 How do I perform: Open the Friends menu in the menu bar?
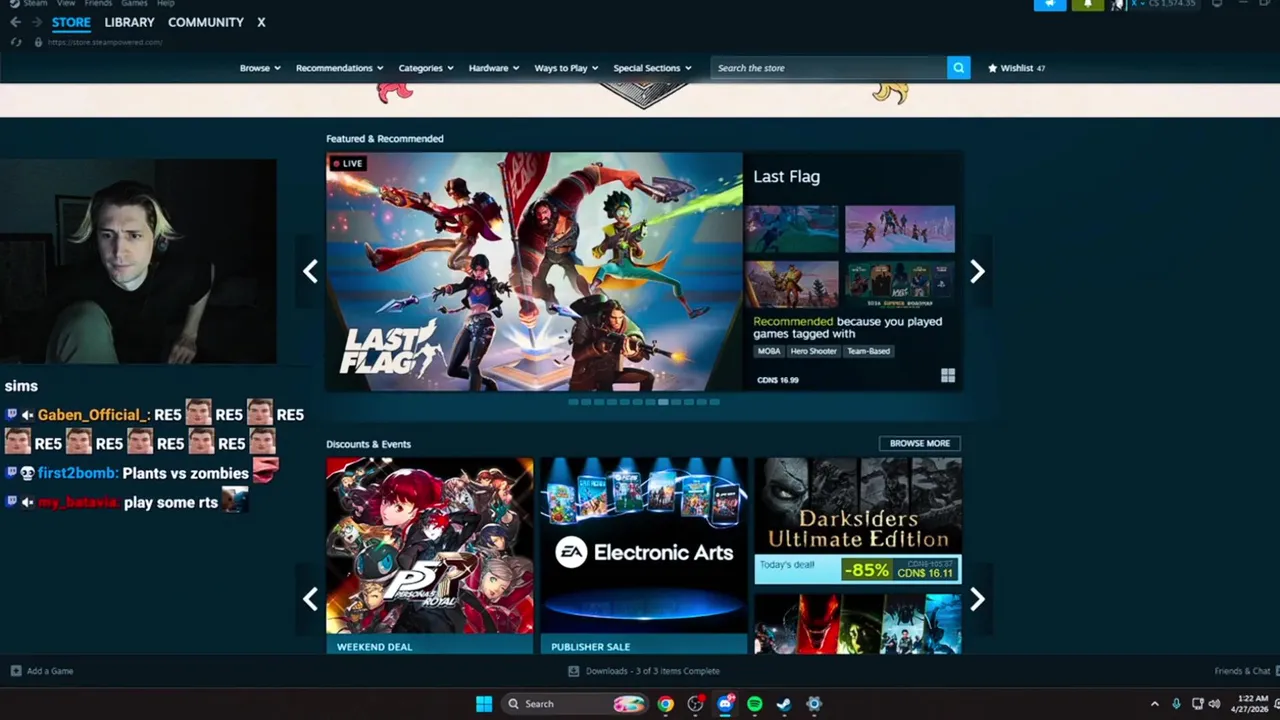click(98, 3)
